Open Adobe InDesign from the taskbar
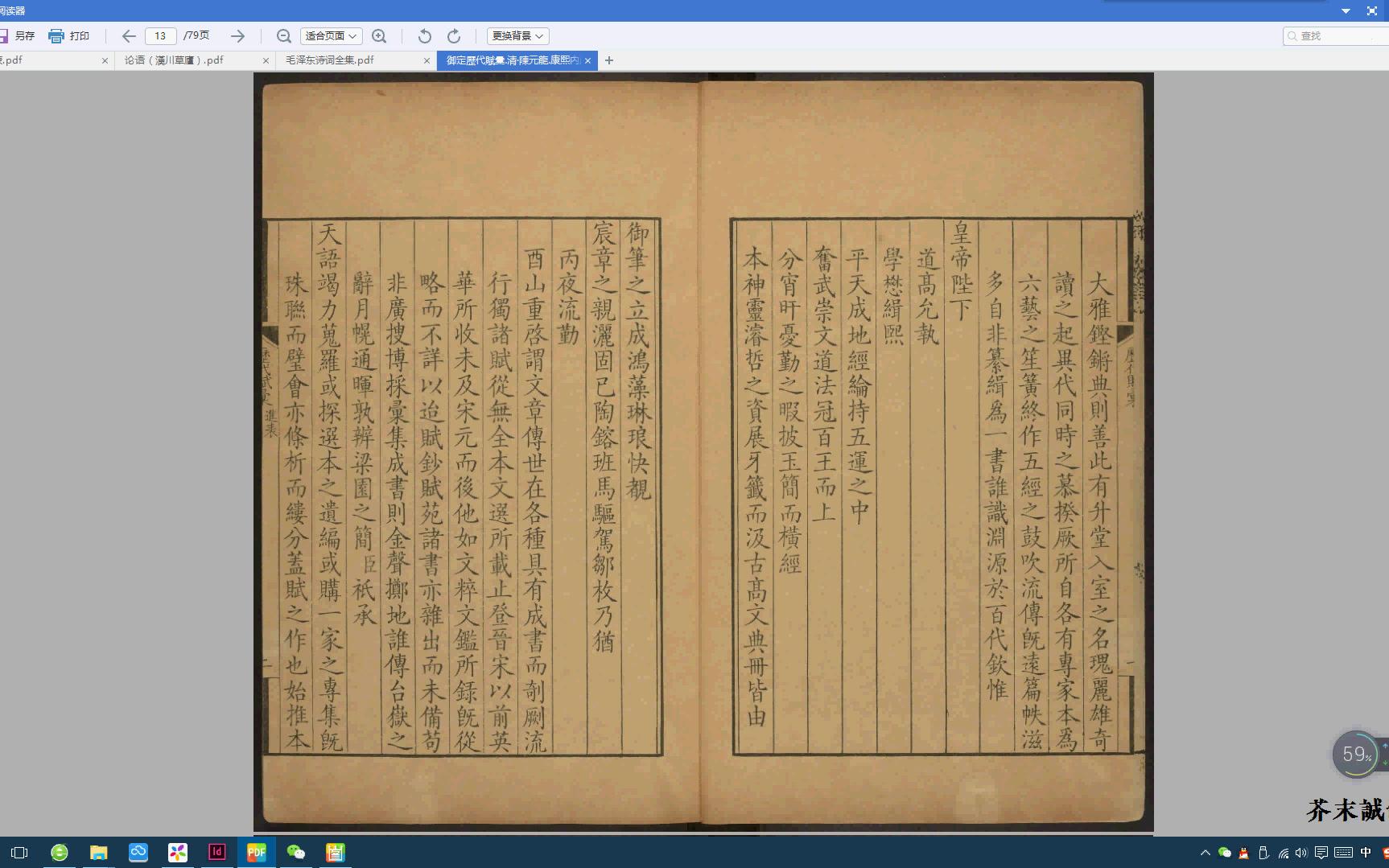Screen dimensions: 1389x868 [217, 853]
